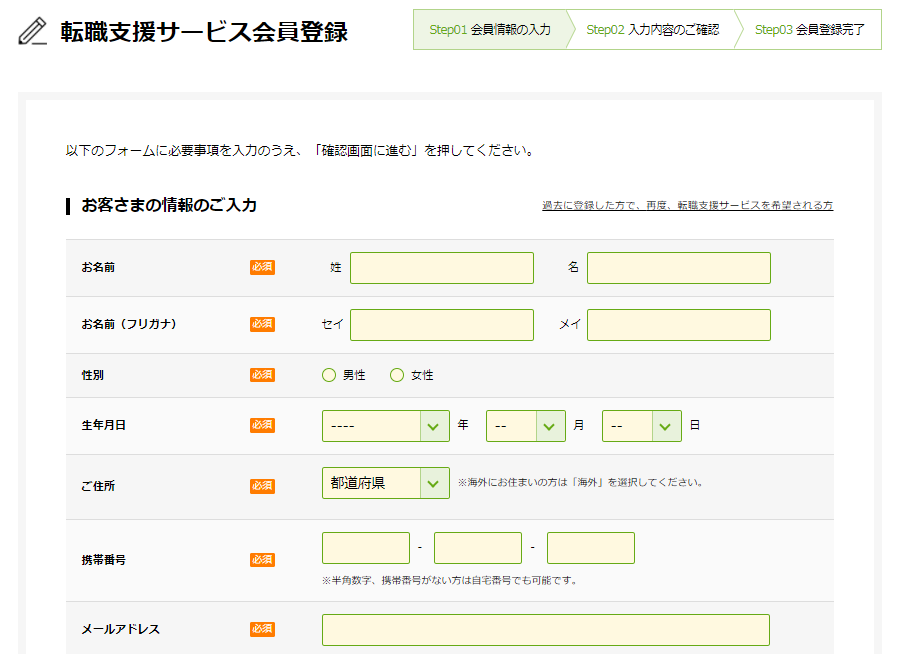
Task: Open the link for previously registered users
Action: coord(687,205)
